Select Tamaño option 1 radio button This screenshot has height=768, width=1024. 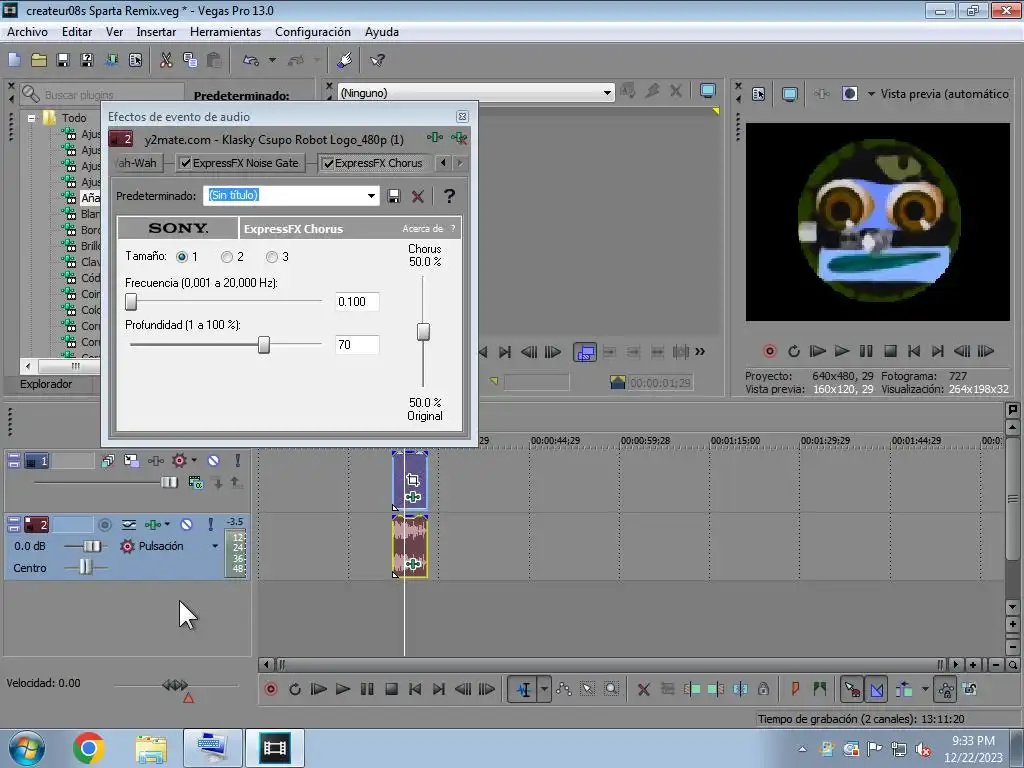[x=182, y=257]
